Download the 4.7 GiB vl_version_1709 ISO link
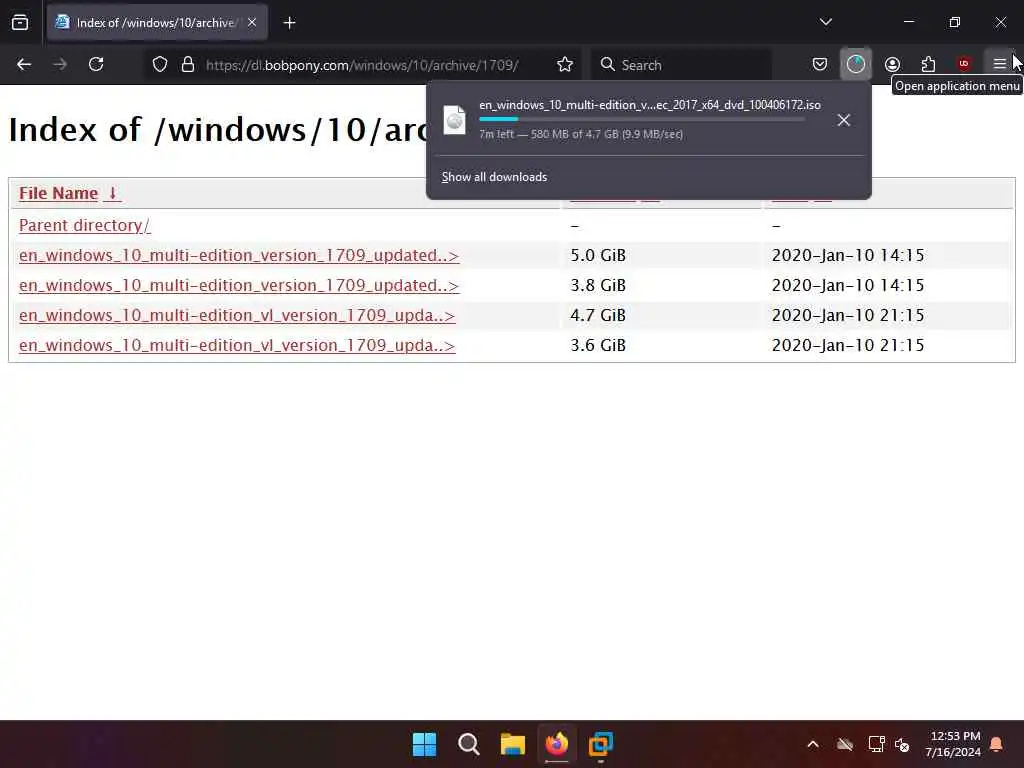This screenshot has width=1024, height=768. pyautogui.click(x=237, y=315)
